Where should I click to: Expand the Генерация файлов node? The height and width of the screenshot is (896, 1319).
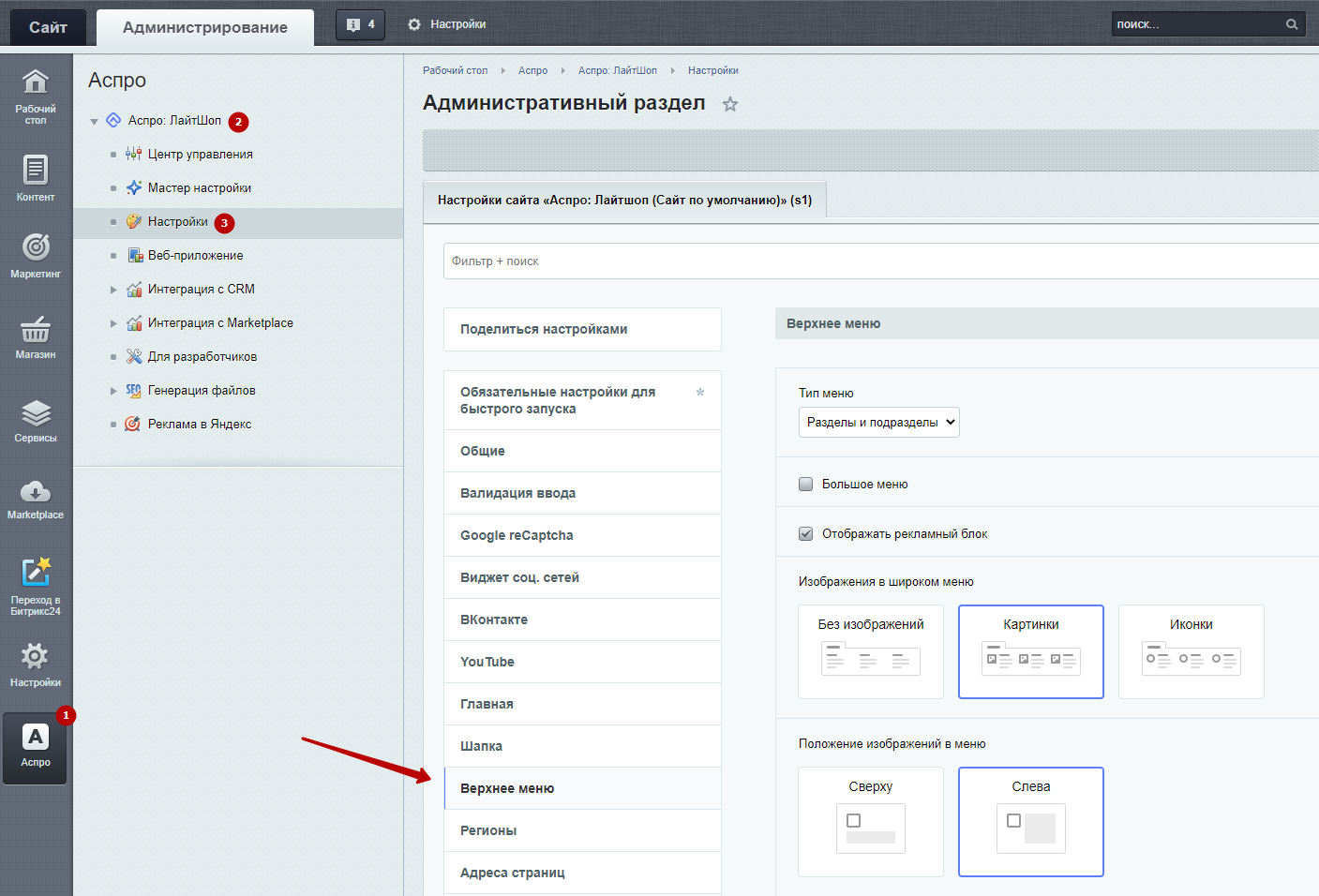click(x=113, y=391)
